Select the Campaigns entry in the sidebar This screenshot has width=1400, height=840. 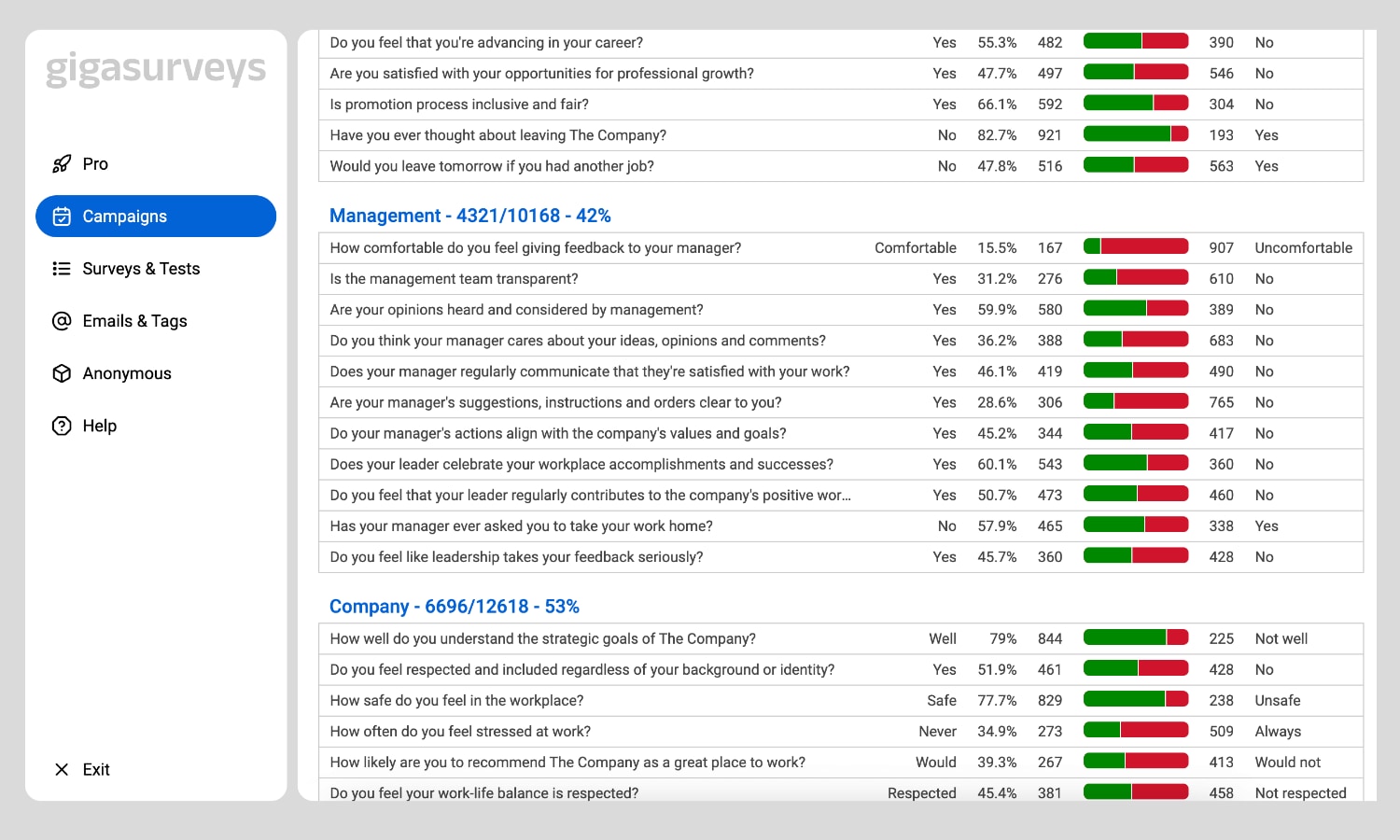tap(124, 216)
